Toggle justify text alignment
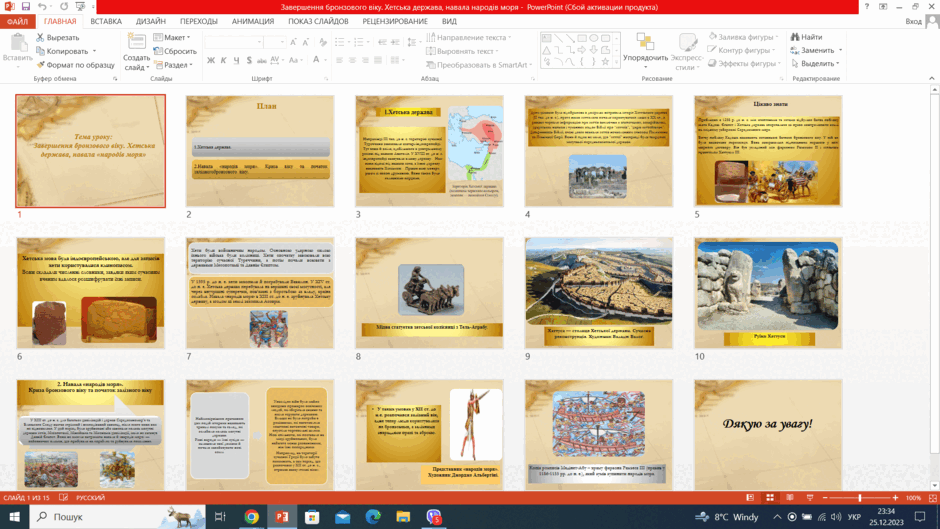The image size is (940, 529). 378,60
